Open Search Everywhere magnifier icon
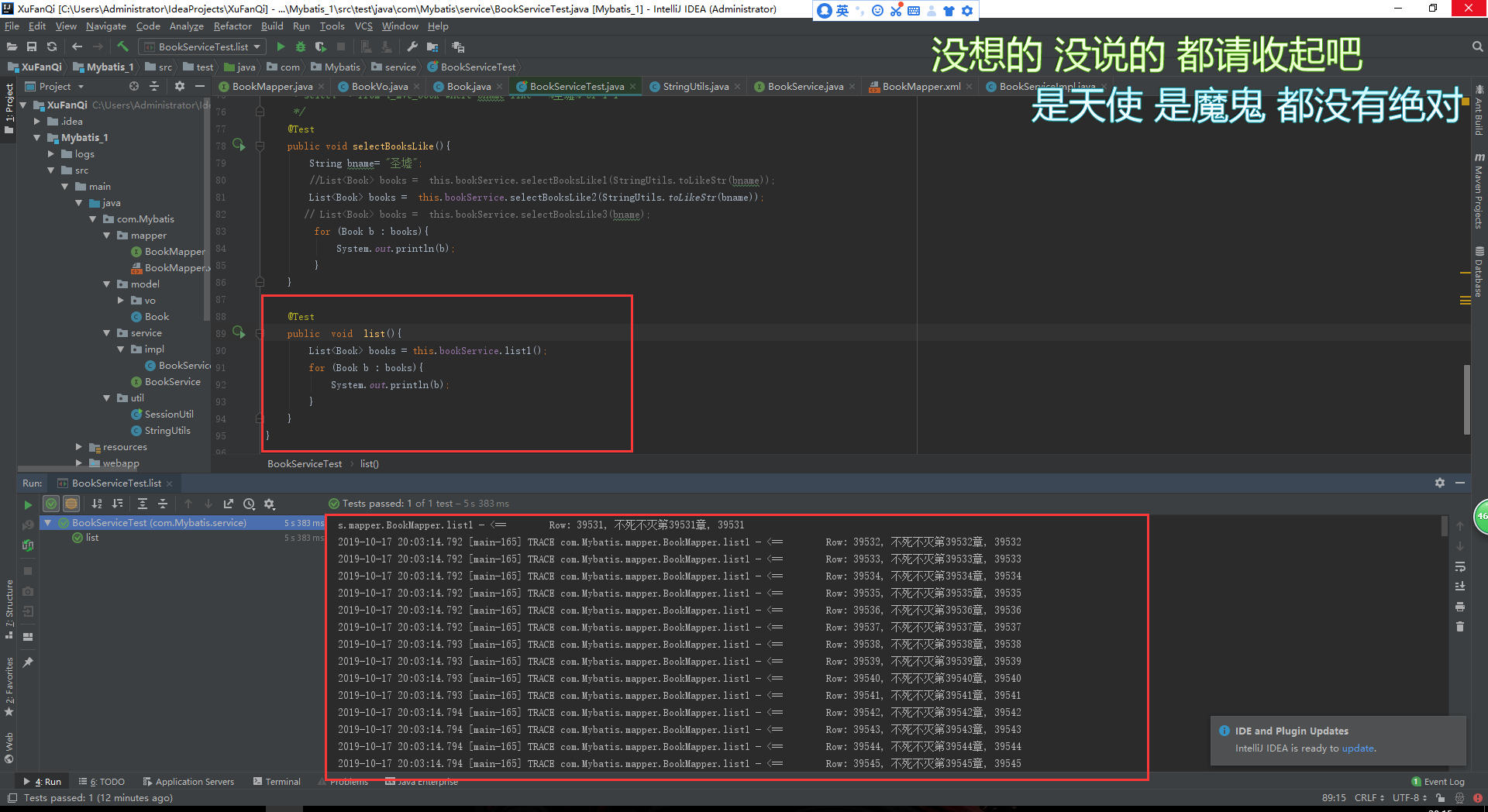 pyautogui.click(x=1477, y=47)
